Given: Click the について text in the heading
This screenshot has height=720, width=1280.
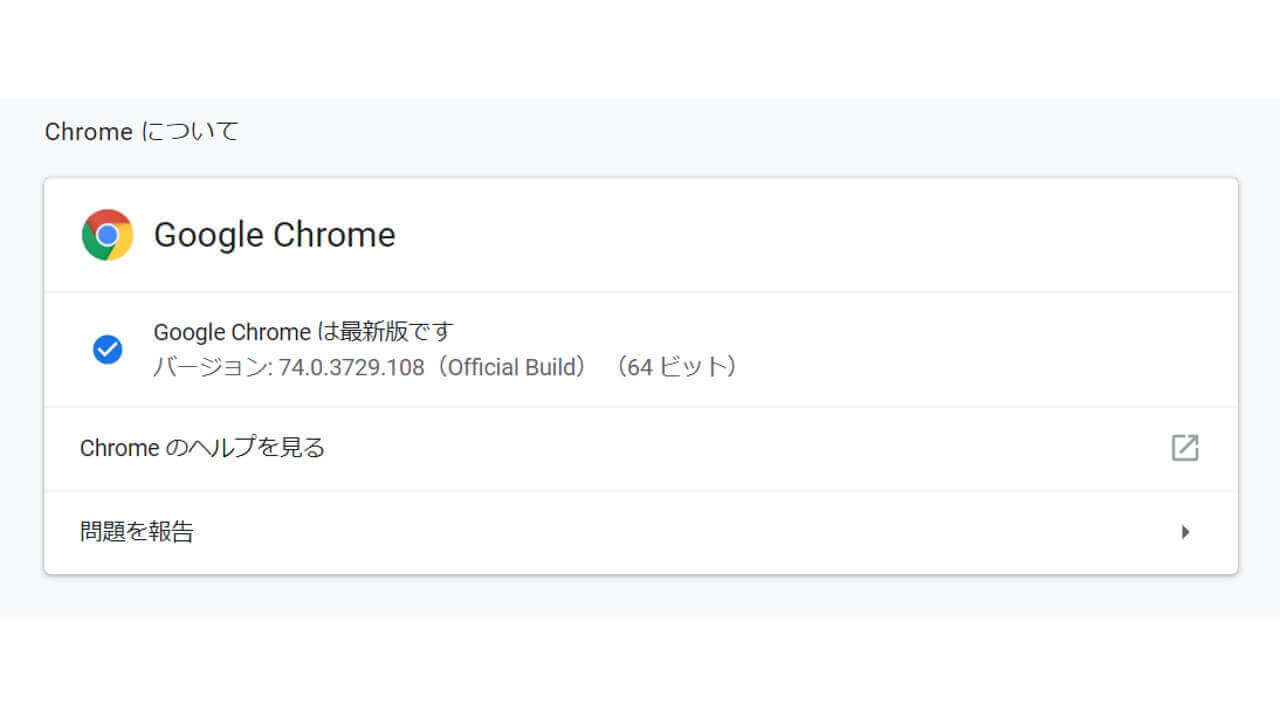Looking at the screenshot, I should (x=191, y=132).
